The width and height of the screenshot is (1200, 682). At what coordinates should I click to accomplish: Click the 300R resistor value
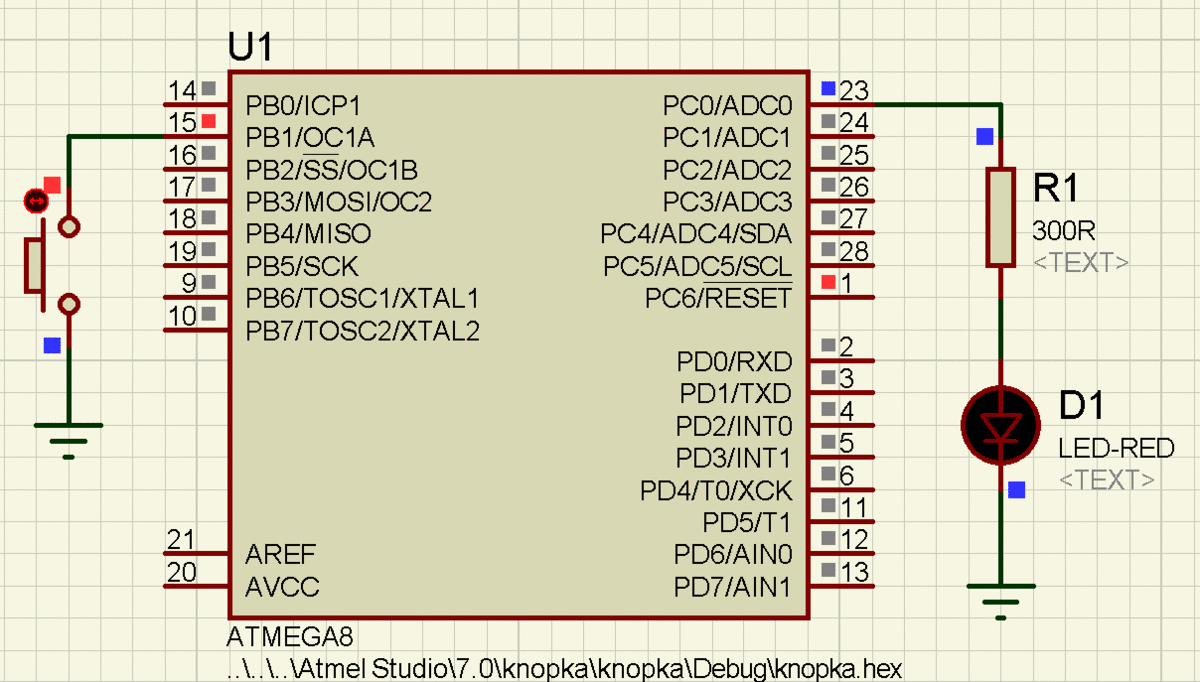(1064, 232)
